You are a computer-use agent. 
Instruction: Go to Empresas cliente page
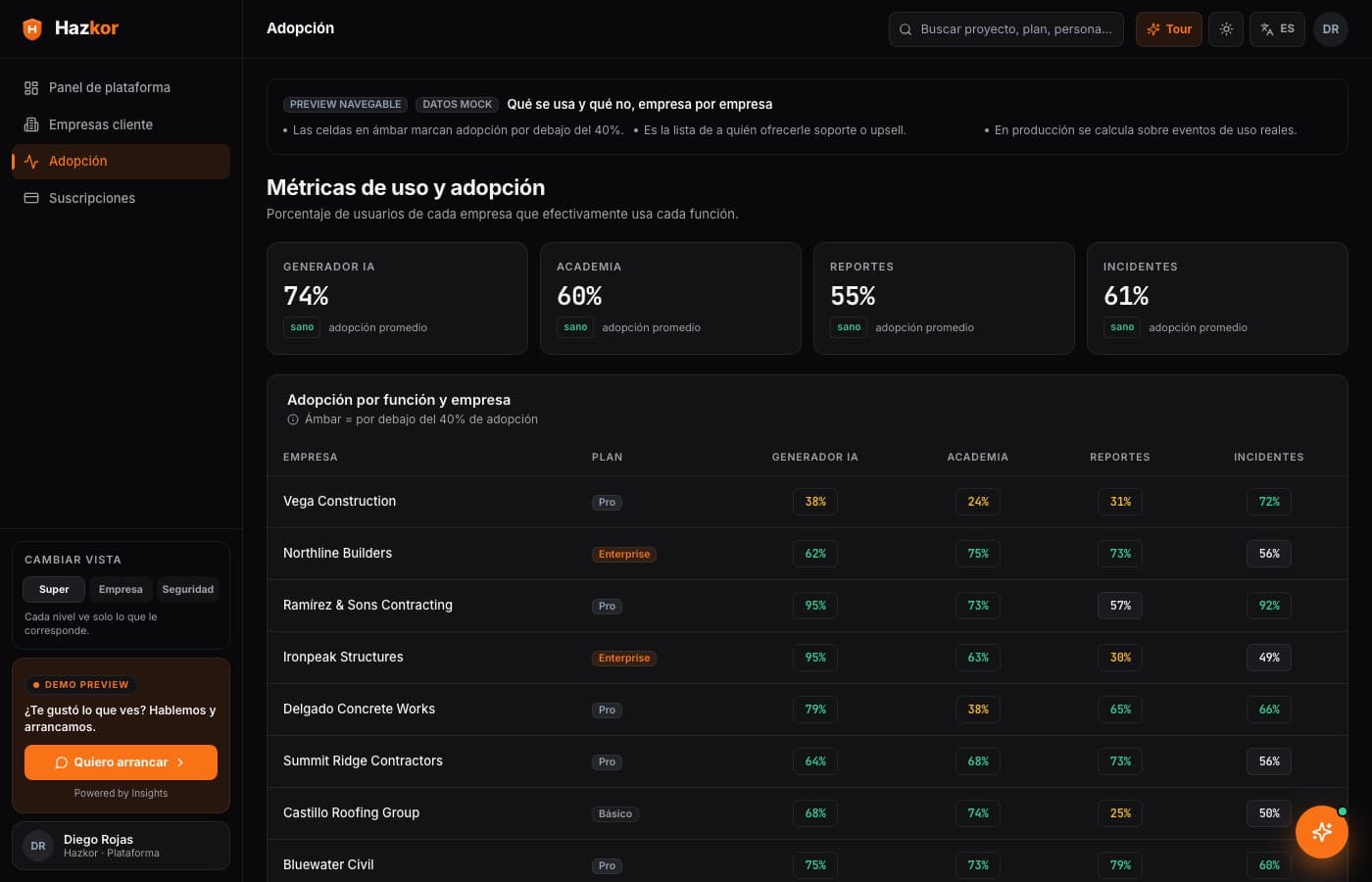click(x=121, y=124)
